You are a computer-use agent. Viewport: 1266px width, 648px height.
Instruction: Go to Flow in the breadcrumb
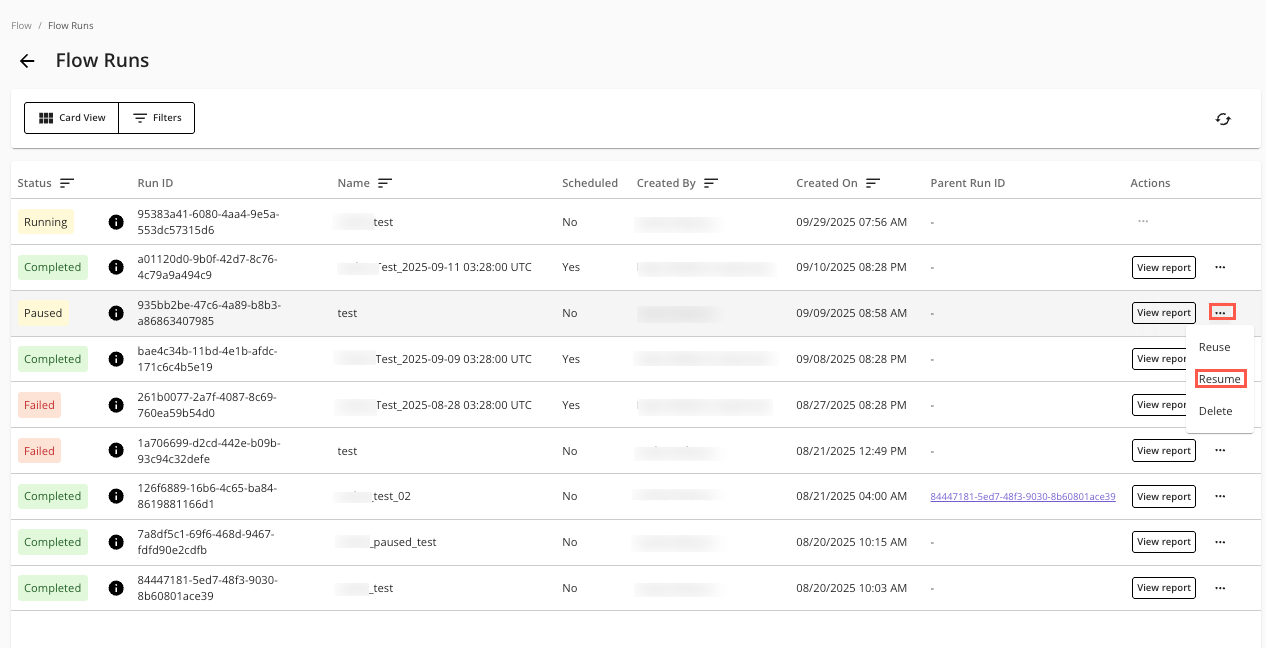click(21, 25)
